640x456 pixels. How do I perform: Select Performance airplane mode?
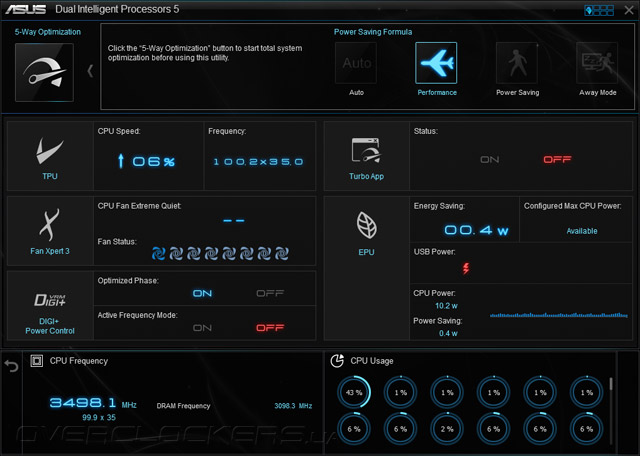tap(436, 63)
